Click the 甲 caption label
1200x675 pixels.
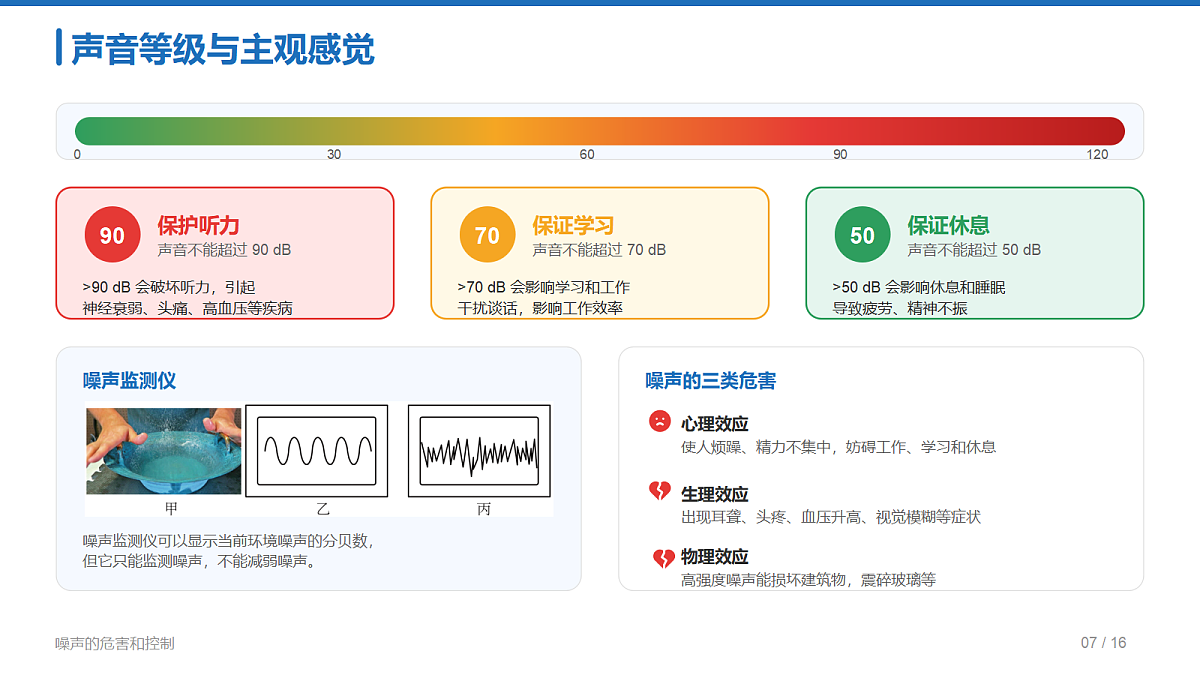(171, 509)
